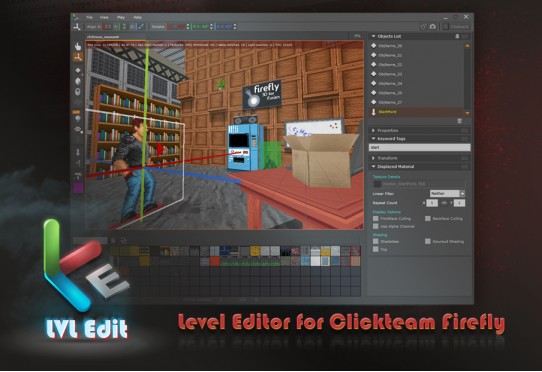Collapse the Displayed Material section

pos(373,167)
